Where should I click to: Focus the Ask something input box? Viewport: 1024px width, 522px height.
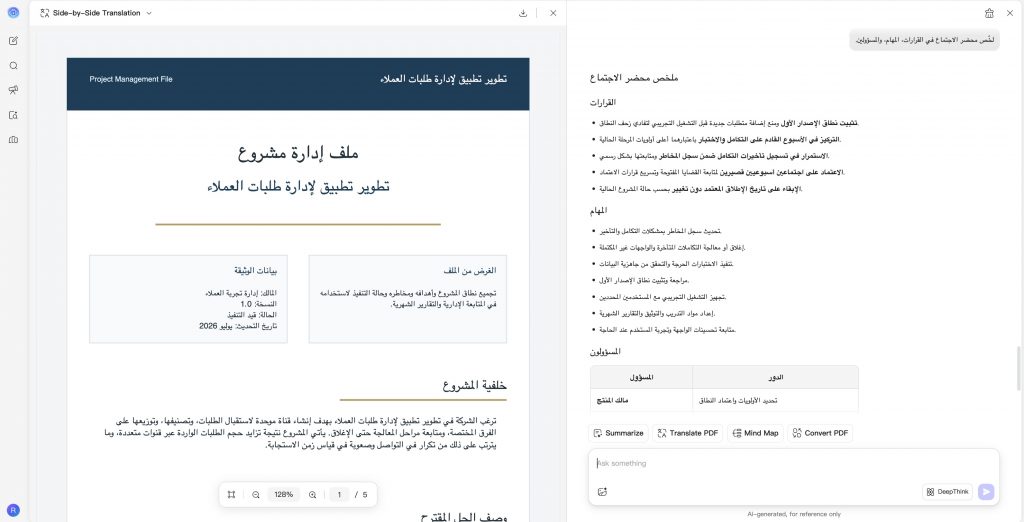pos(793,463)
